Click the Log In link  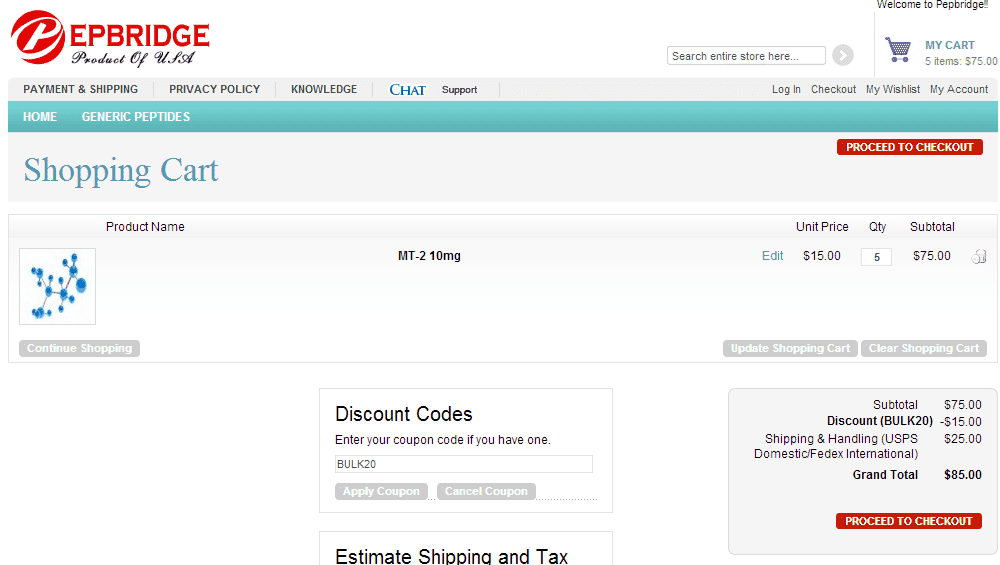pos(786,90)
